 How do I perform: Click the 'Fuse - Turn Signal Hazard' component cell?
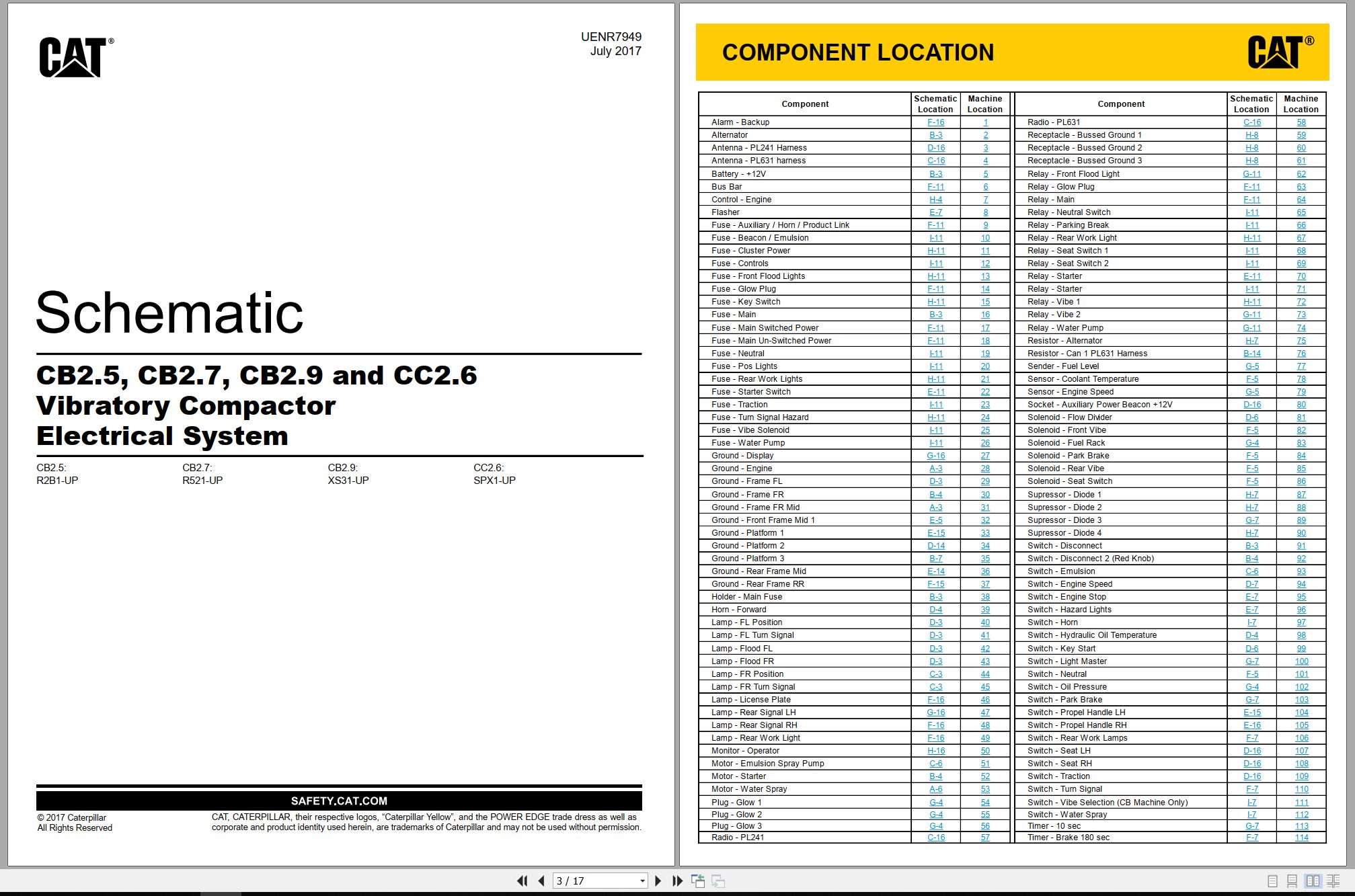coord(805,417)
